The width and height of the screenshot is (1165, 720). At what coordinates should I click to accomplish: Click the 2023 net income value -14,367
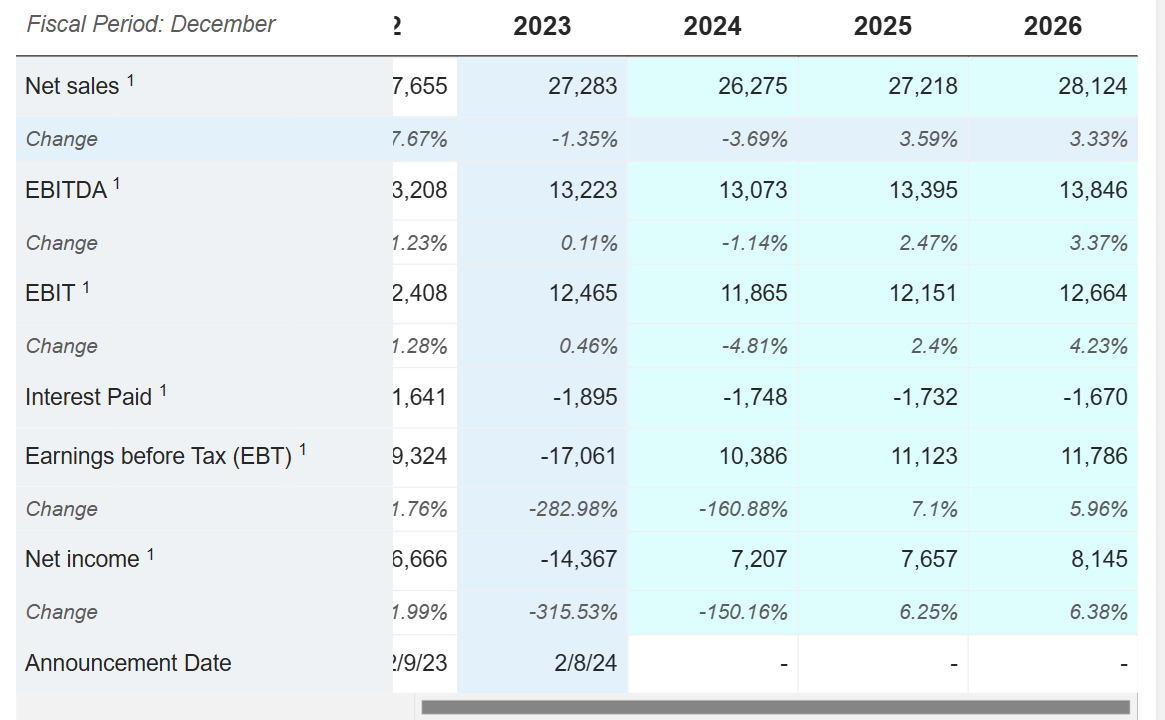[579, 559]
